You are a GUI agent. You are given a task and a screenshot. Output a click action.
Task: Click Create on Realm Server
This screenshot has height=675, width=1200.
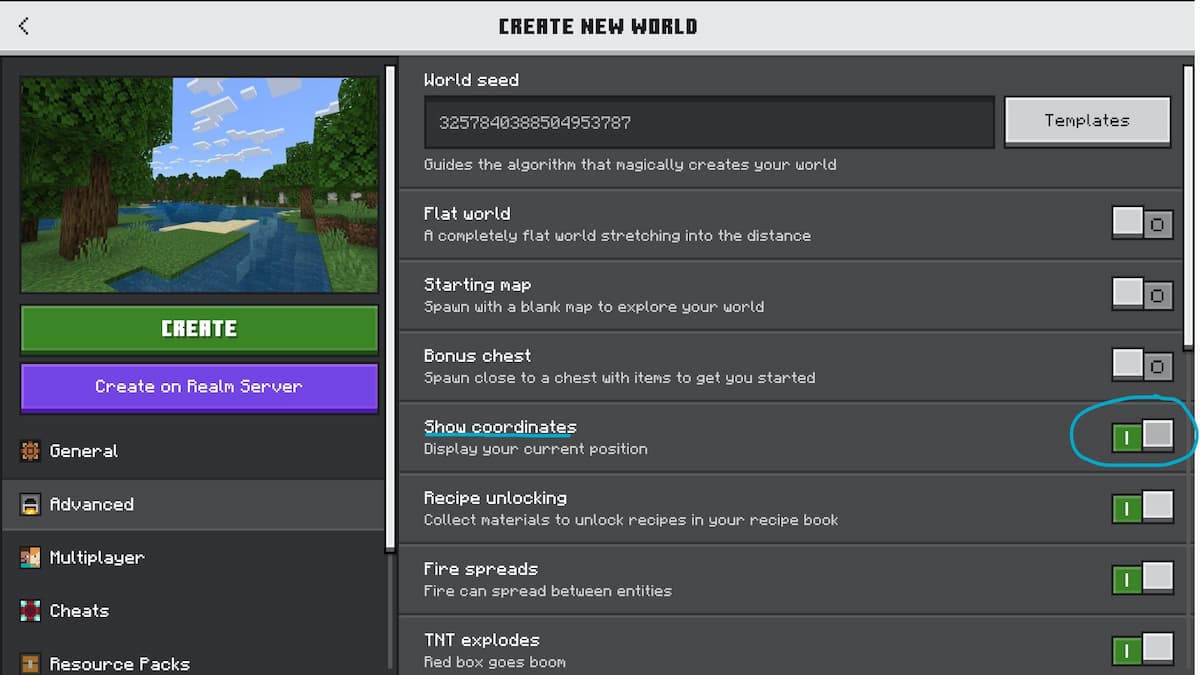click(198, 388)
